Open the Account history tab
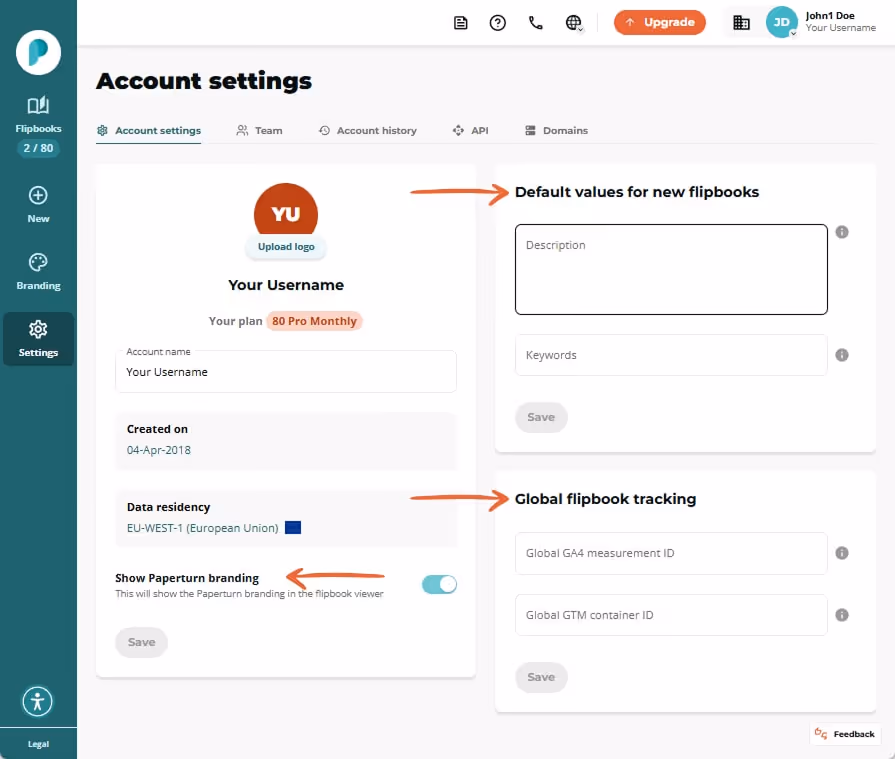 click(x=368, y=131)
